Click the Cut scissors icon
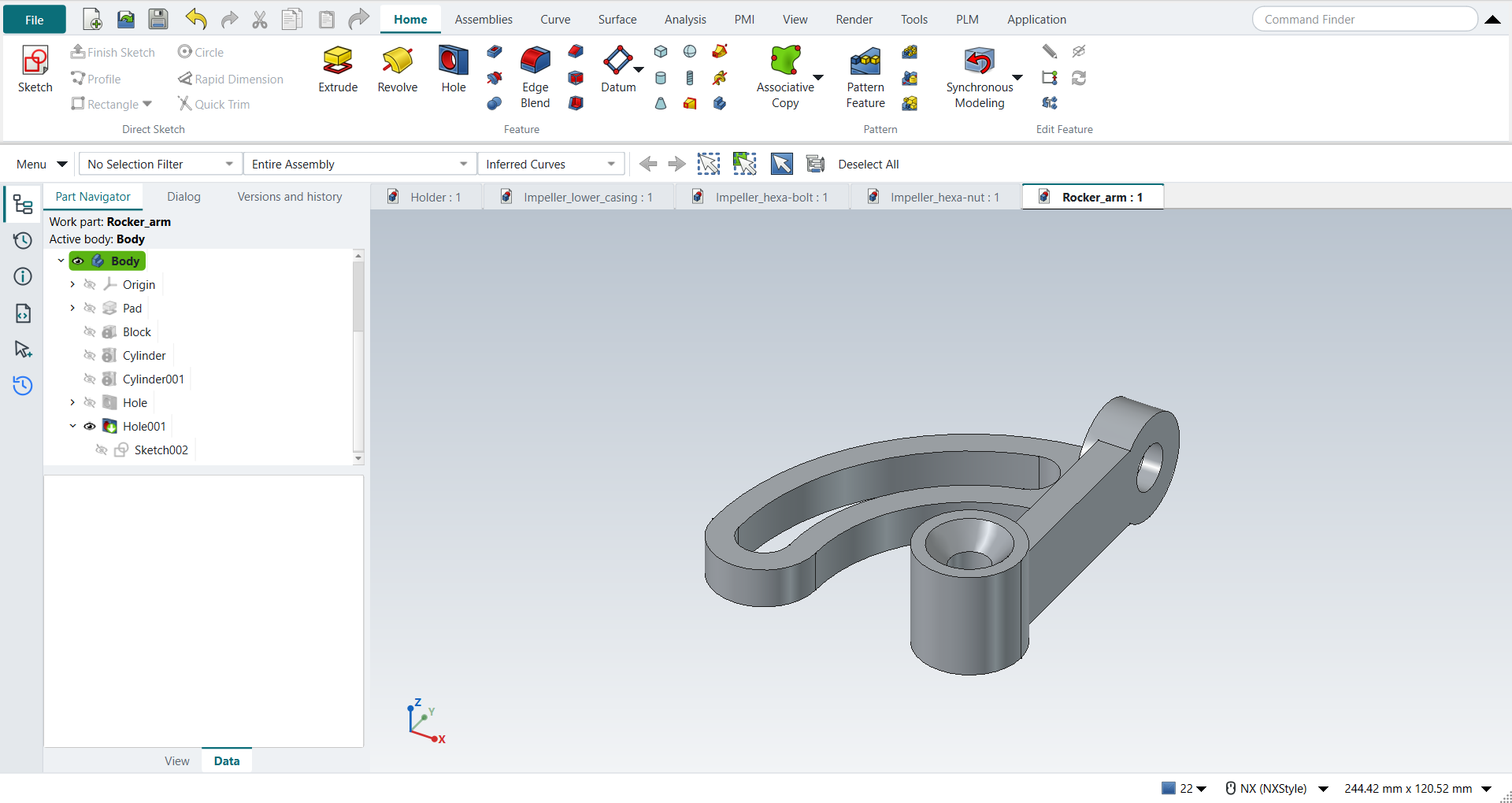This screenshot has width=1512, height=803. [260, 19]
